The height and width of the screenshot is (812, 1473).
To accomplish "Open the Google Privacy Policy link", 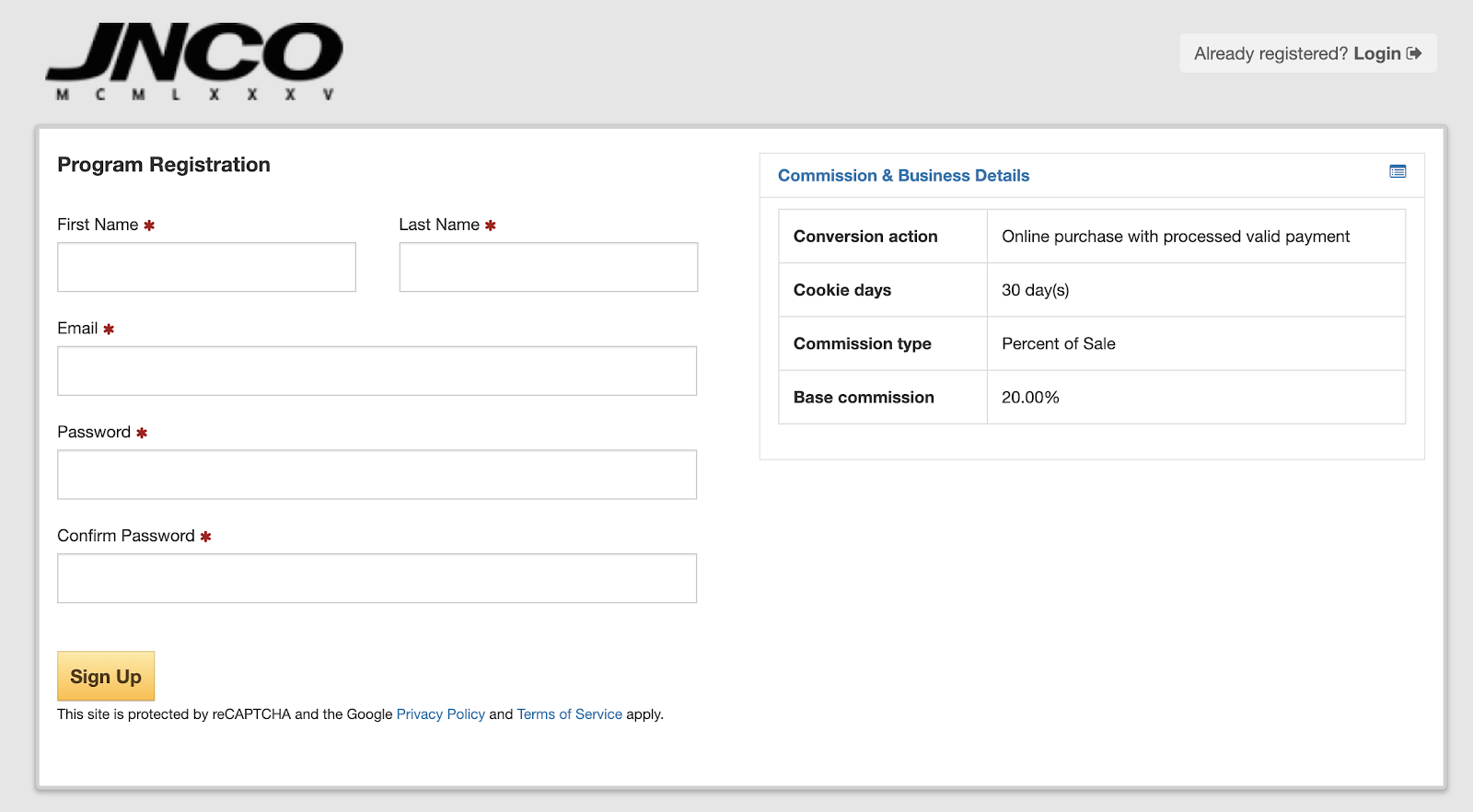I will 440,714.
